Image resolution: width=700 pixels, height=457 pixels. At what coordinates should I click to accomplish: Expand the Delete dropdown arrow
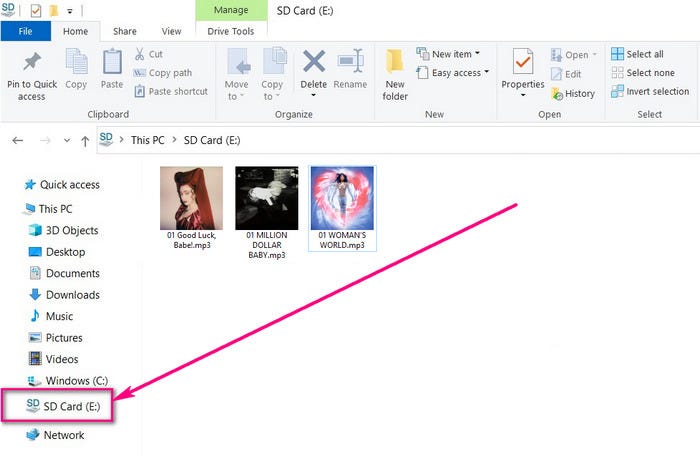(313, 95)
